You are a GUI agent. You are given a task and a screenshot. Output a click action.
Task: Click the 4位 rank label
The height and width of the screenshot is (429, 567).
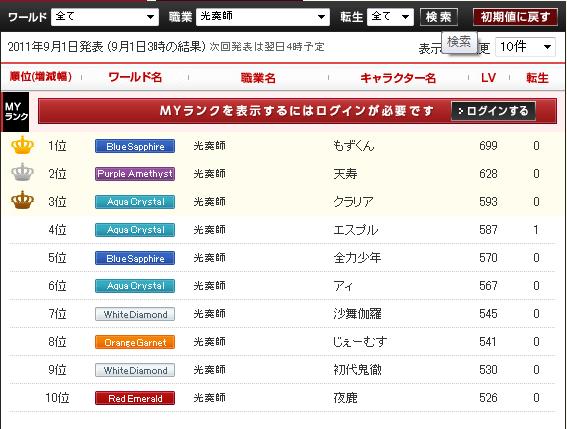pyautogui.click(x=57, y=230)
